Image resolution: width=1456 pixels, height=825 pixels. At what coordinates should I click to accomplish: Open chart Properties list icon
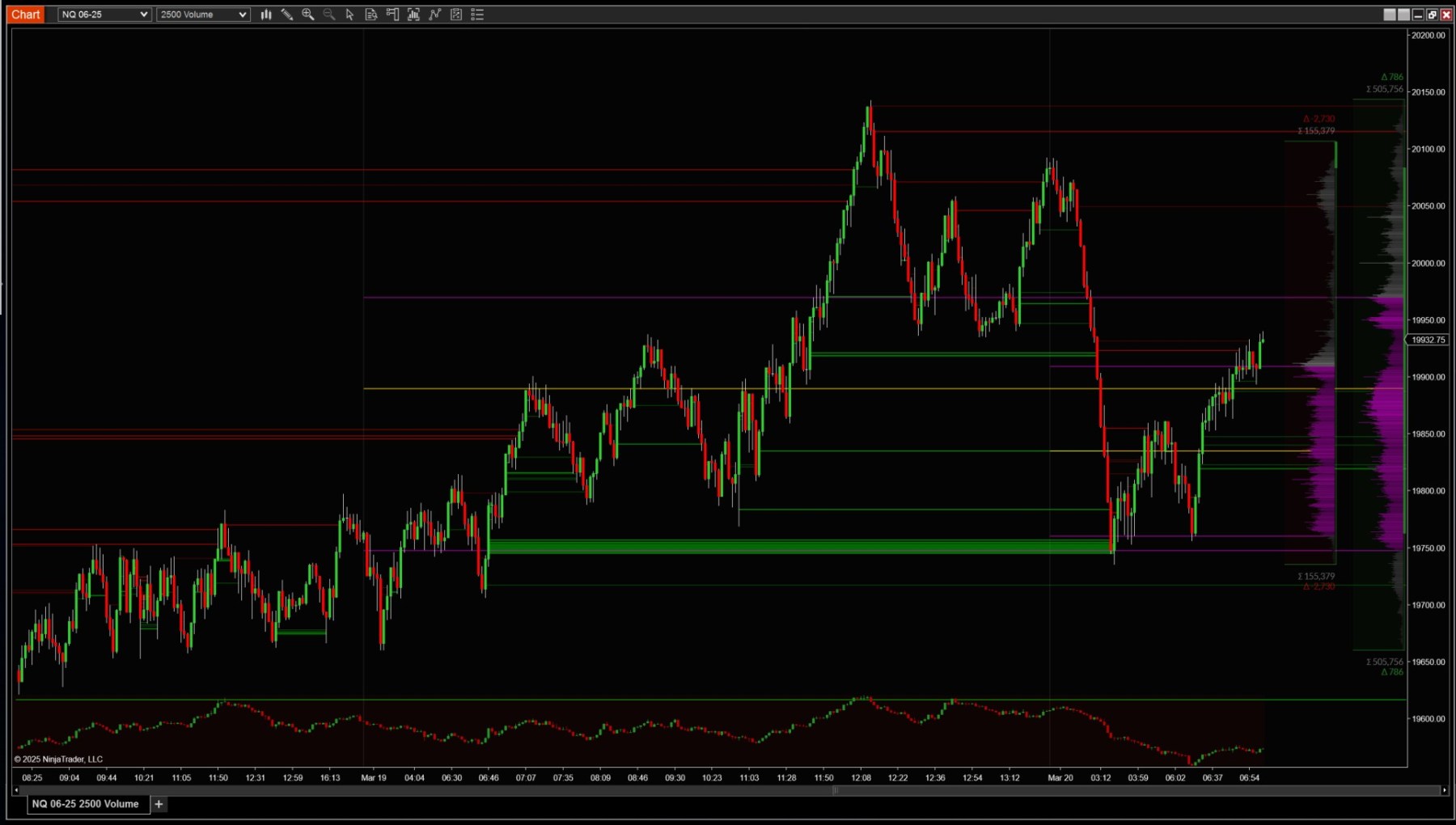tap(477, 15)
